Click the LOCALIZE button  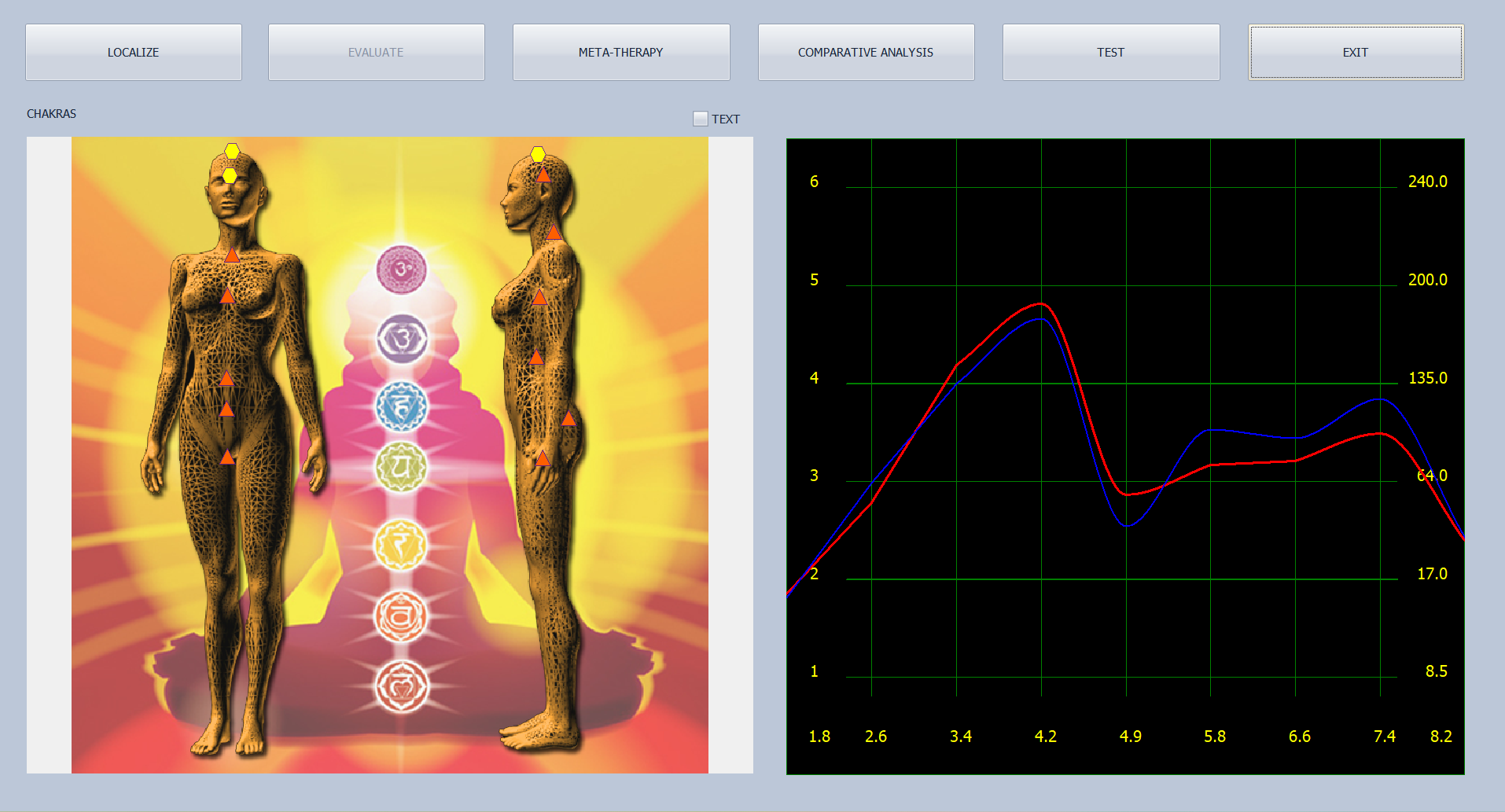coord(133,52)
